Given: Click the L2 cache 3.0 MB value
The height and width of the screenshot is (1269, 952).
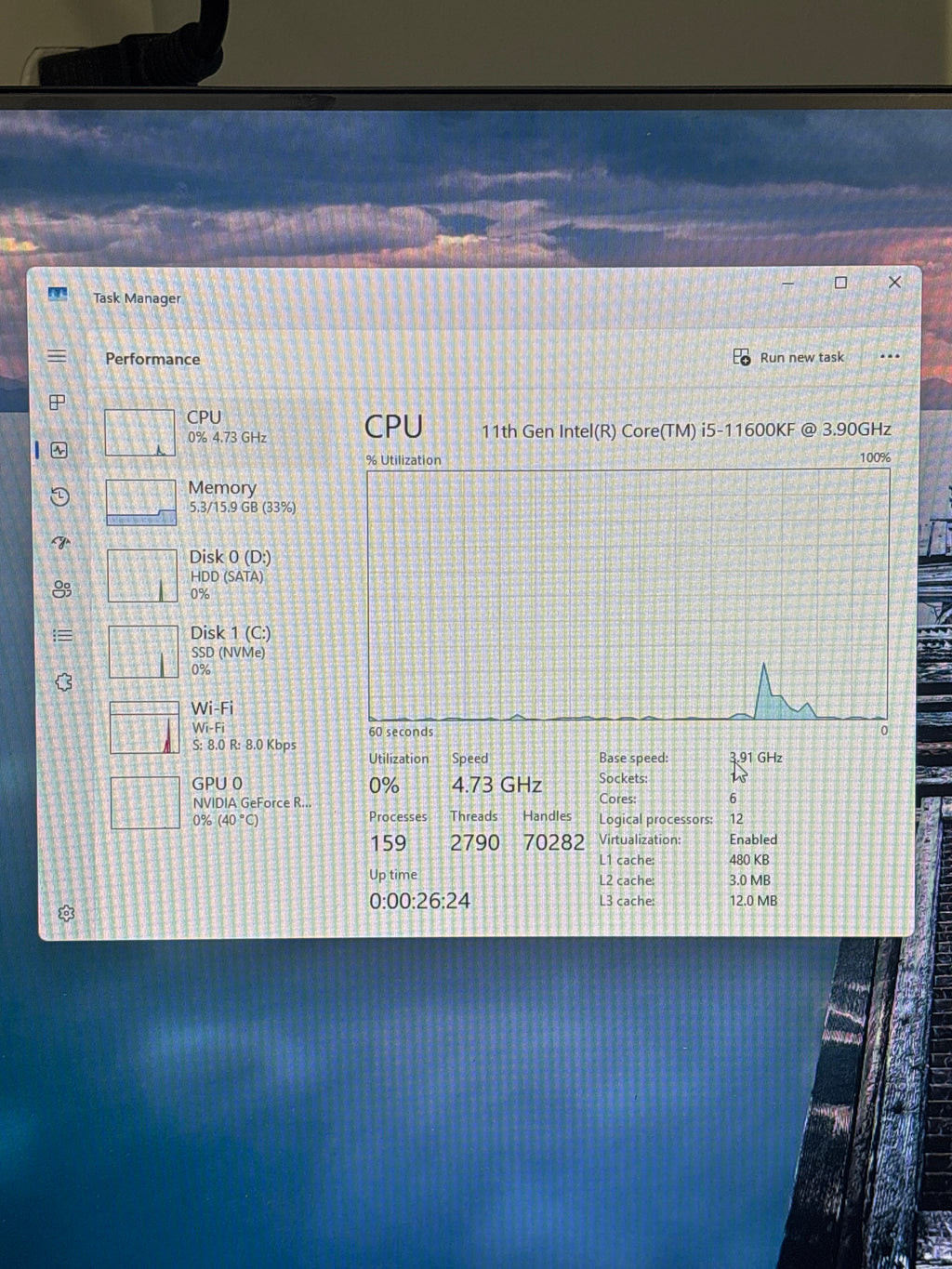Looking at the screenshot, I should [749, 880].
